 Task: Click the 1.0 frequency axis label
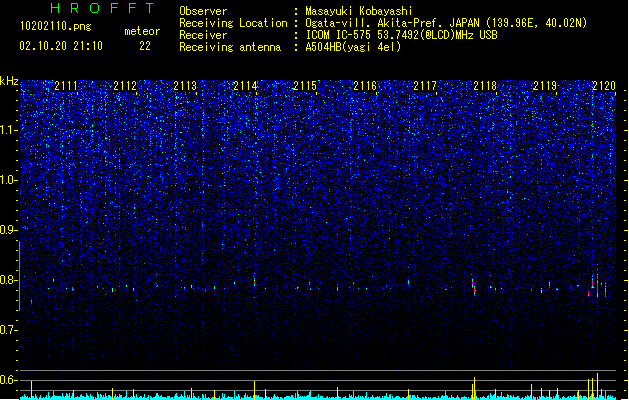(9, 180)
